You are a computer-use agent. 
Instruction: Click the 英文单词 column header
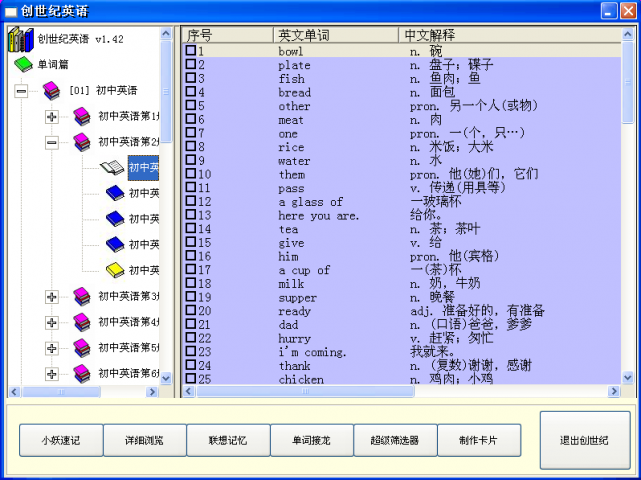coord(337,34)
